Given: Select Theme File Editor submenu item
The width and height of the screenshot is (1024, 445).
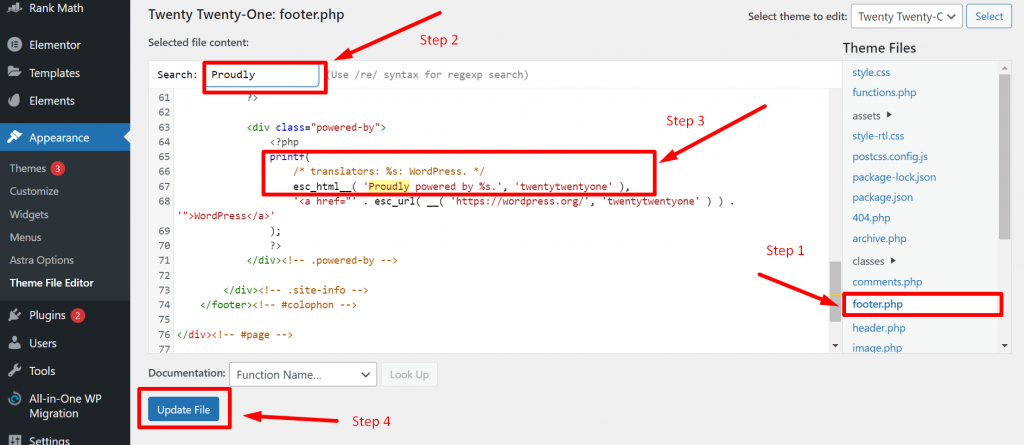Looking at the screenshot, I should point(52,283).
